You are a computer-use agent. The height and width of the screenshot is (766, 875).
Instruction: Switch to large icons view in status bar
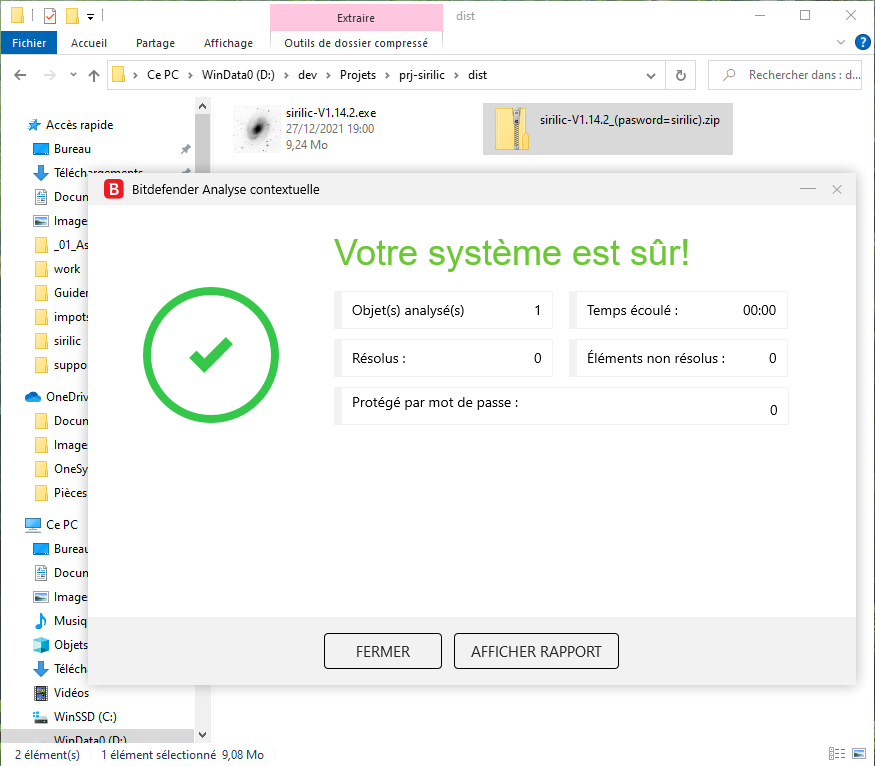[x=859, y=754]
